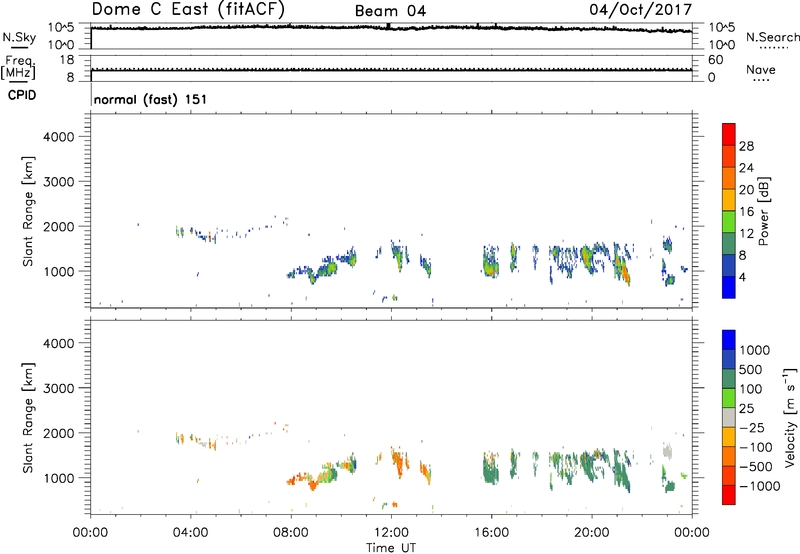The image size is (800, 554).
Task: Click the blue top of velocity colorbar
Action: [729, 340]
